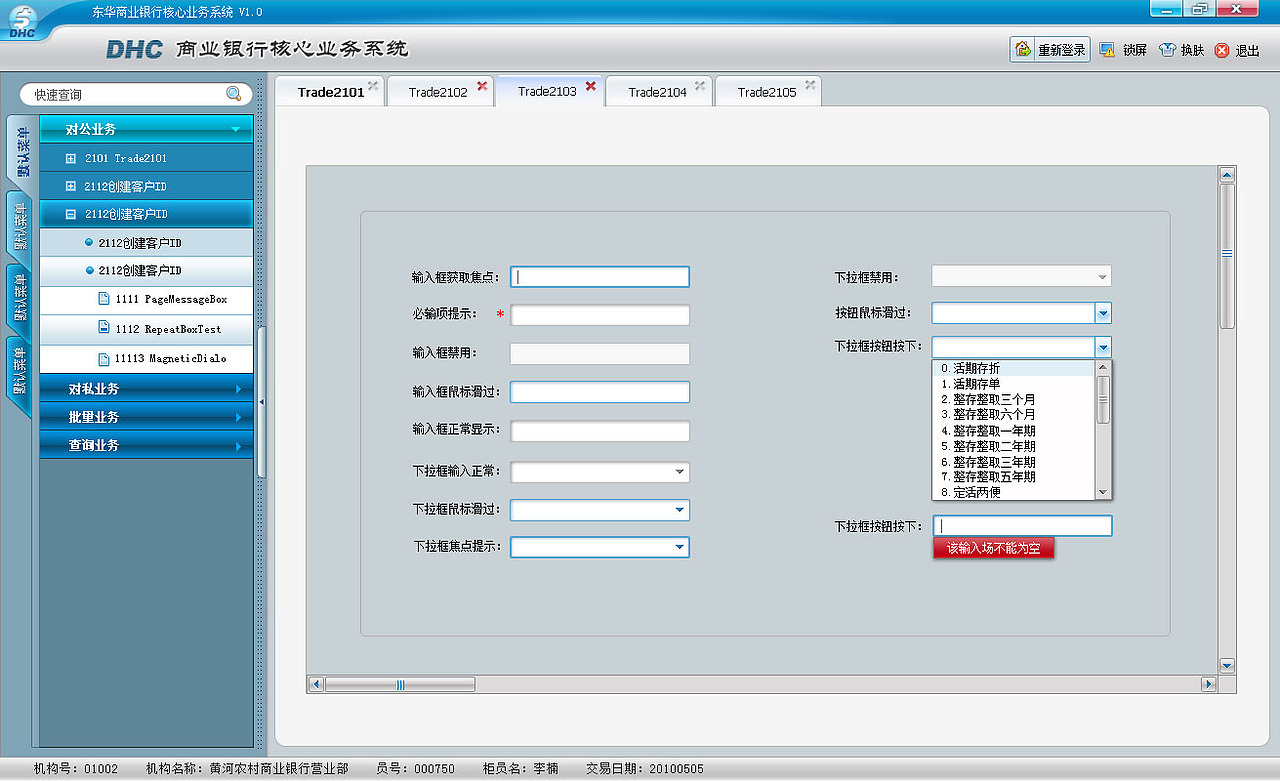Close the Trade2101 tab with its x
The image size is (1280, 781).
(373, 86)
